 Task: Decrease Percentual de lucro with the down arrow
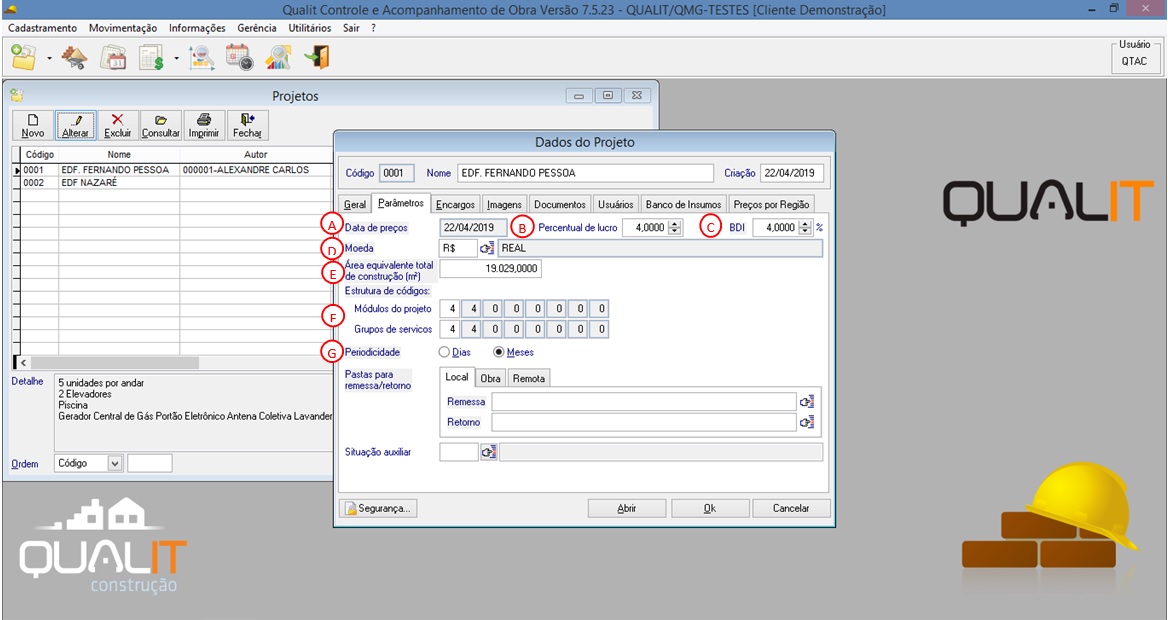pyautogui.click(x=675, y=232)
